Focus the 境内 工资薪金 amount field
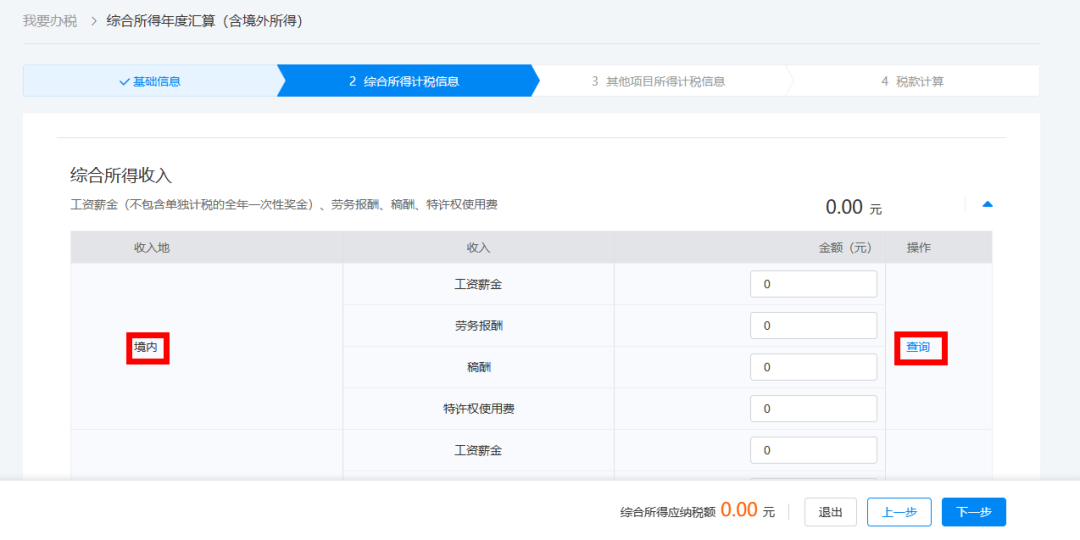Screen dimensions: 1080x540 click(x=813, y=284)
